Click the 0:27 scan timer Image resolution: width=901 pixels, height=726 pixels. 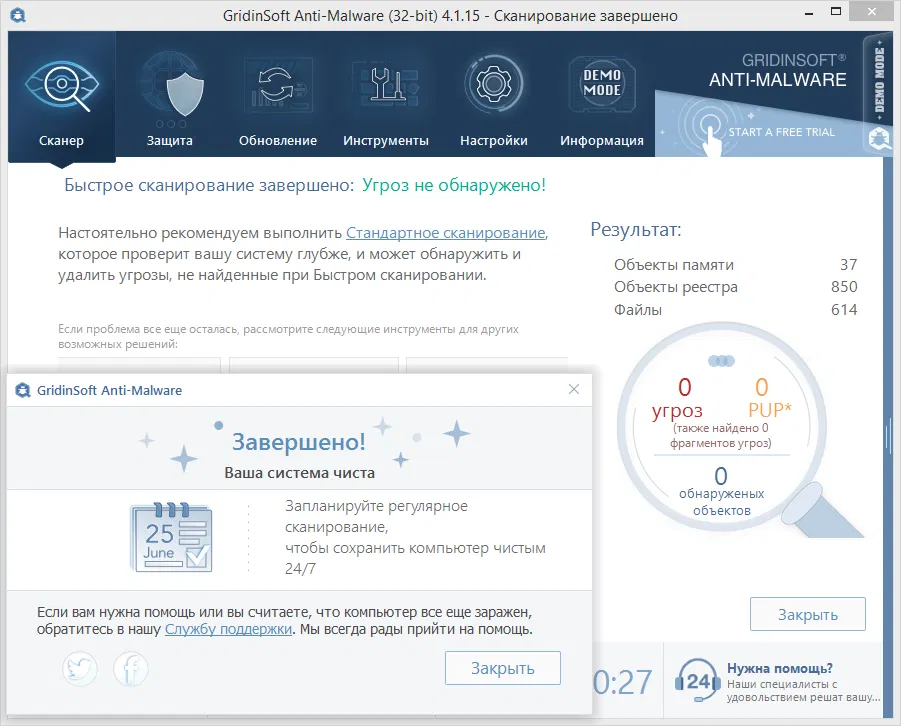pos(622,682)
